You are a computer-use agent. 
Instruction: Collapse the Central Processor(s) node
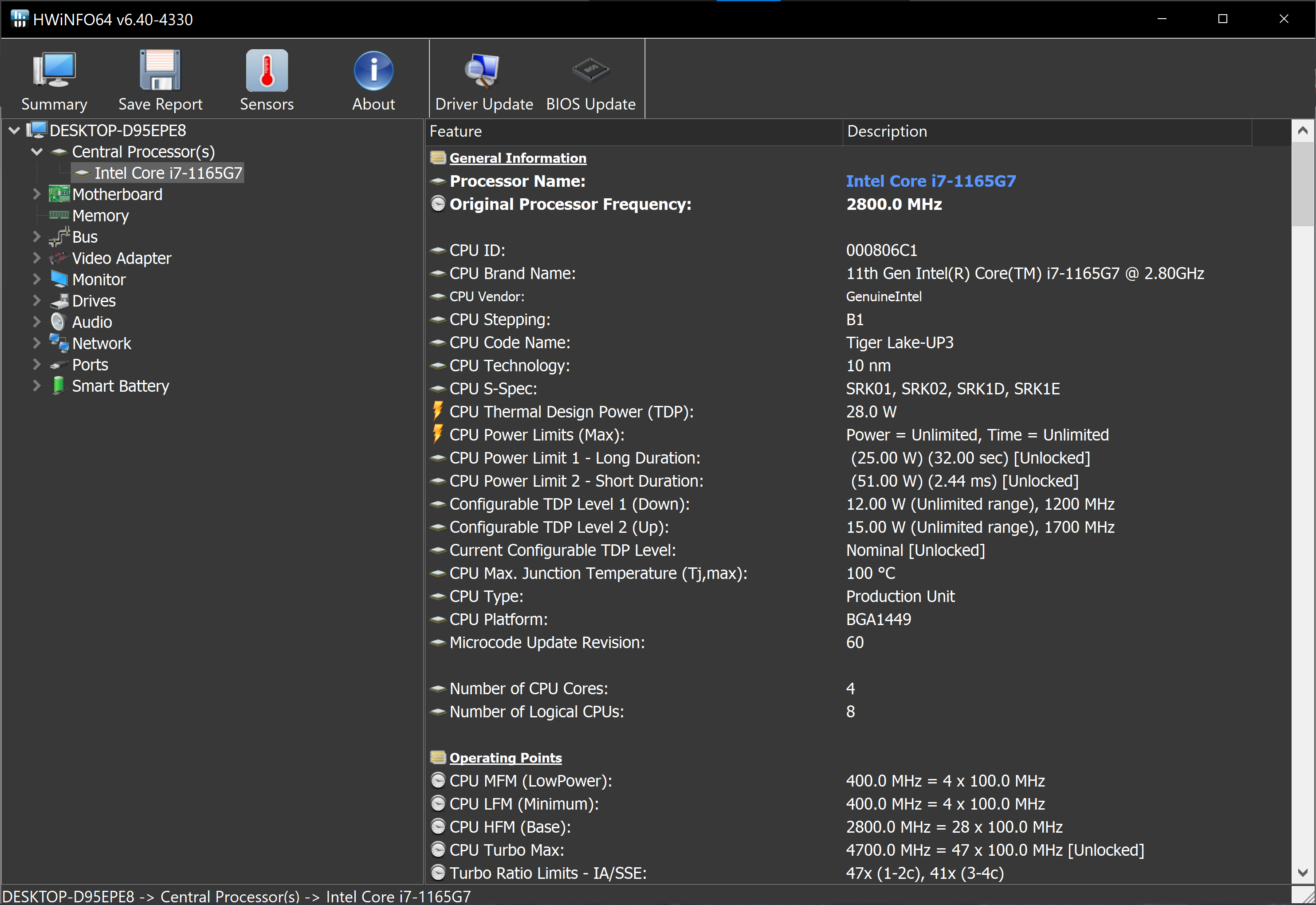click(37, 152)
